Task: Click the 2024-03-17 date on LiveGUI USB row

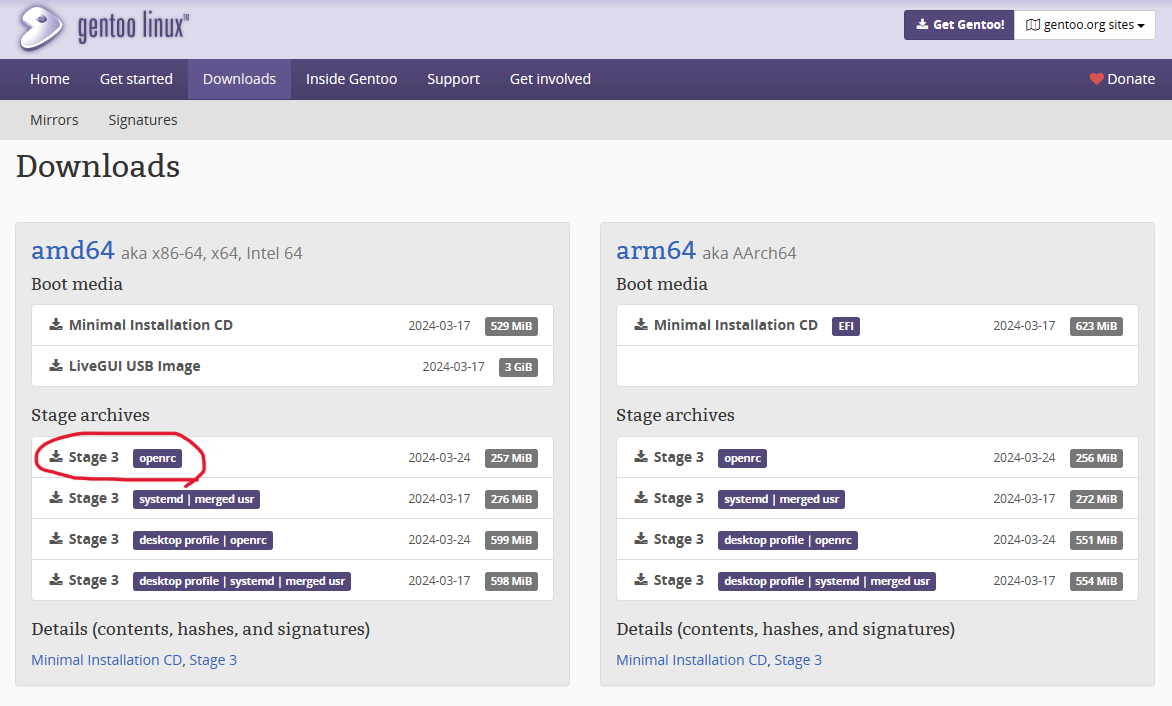Action: pos(454,367)
